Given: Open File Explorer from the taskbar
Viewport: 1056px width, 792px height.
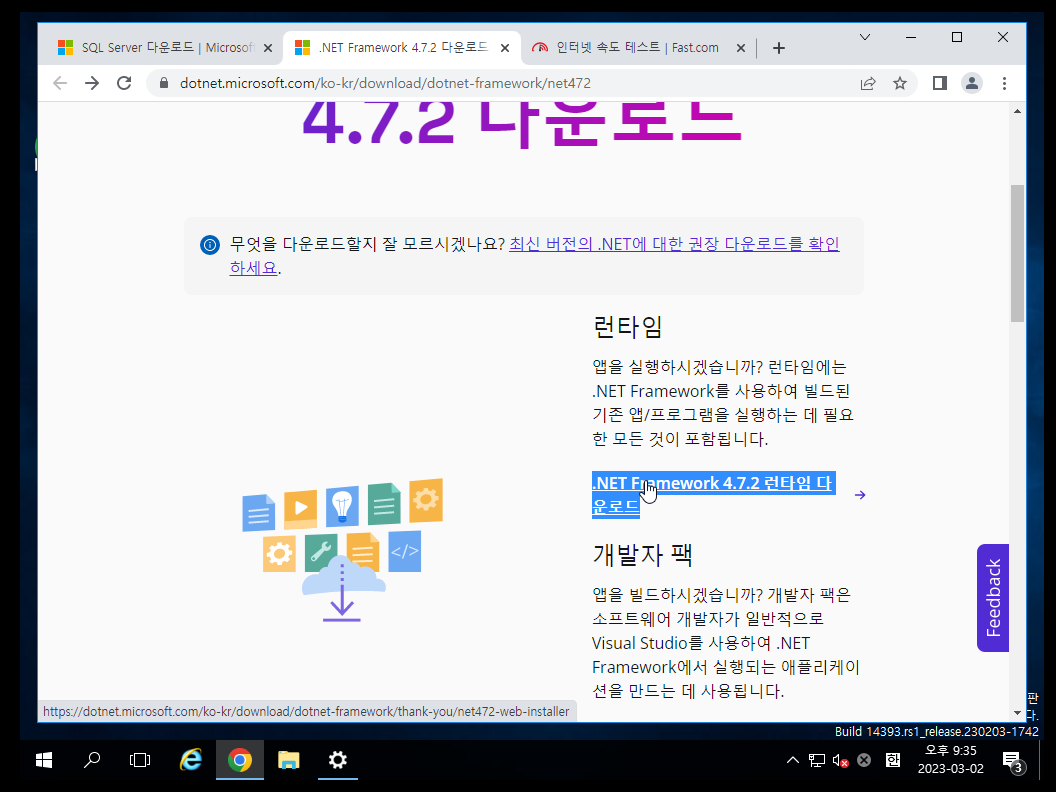Looking at the screenshot, I should pyautogui.click(x=288, y=760).
